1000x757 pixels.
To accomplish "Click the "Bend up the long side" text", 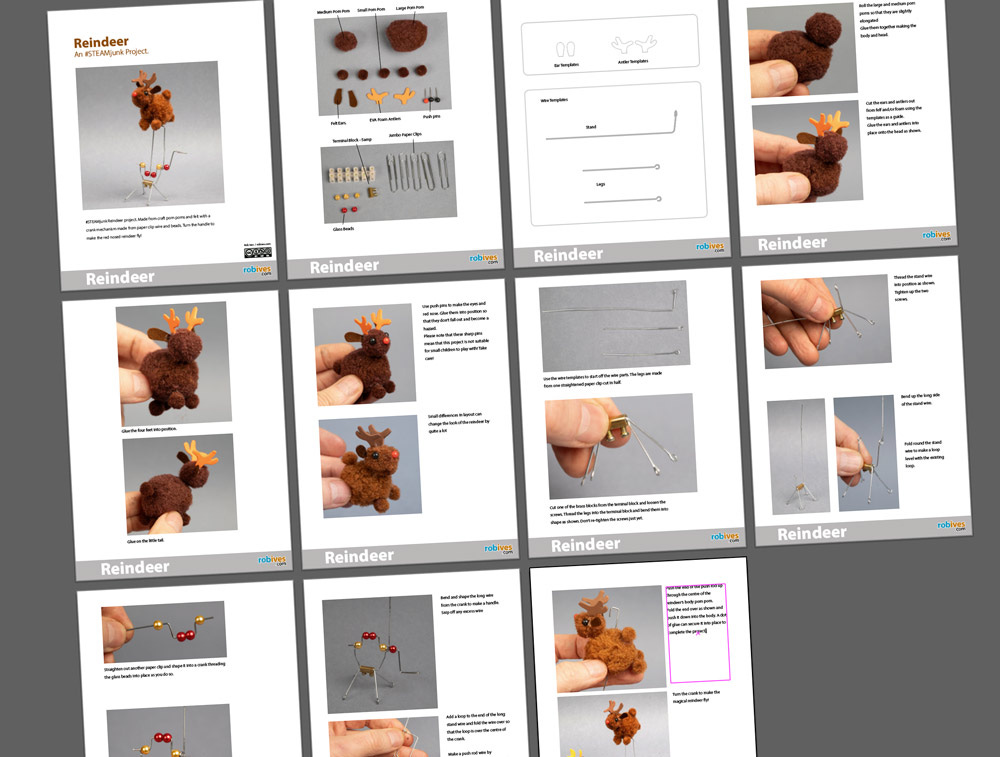I will click(x=920, y=399).
